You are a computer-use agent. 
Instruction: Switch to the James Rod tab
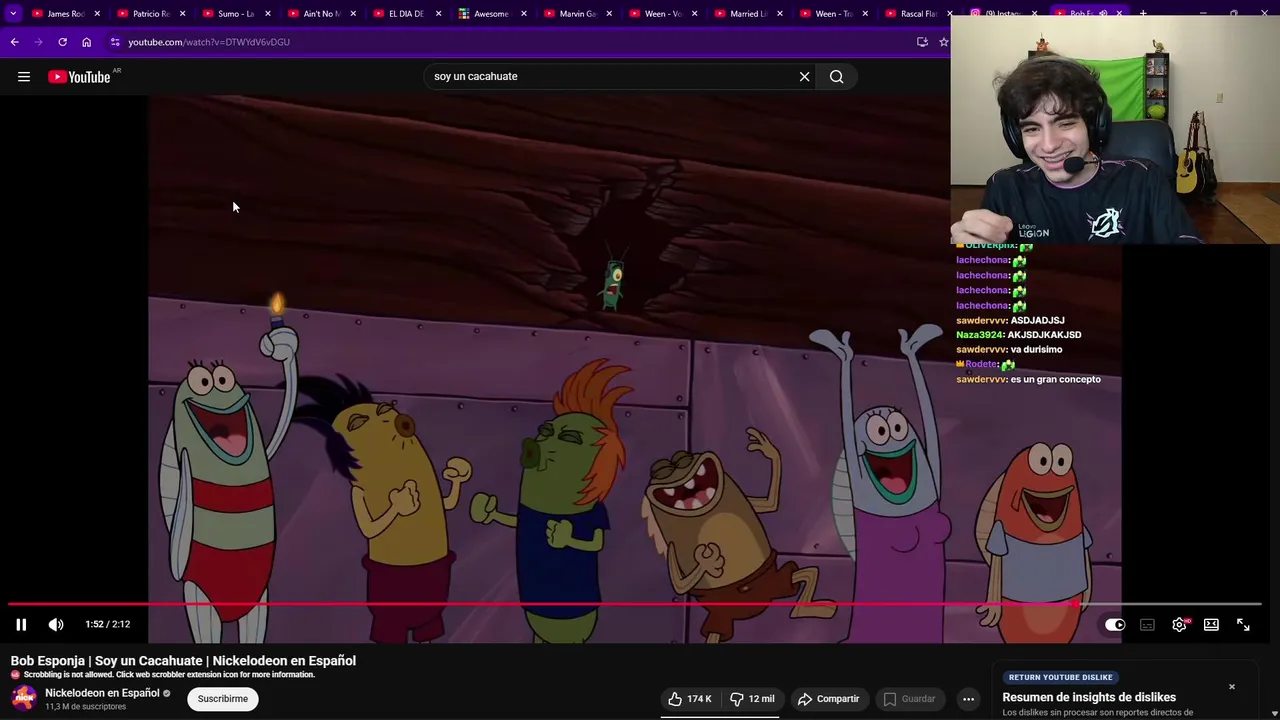point(65,14)
